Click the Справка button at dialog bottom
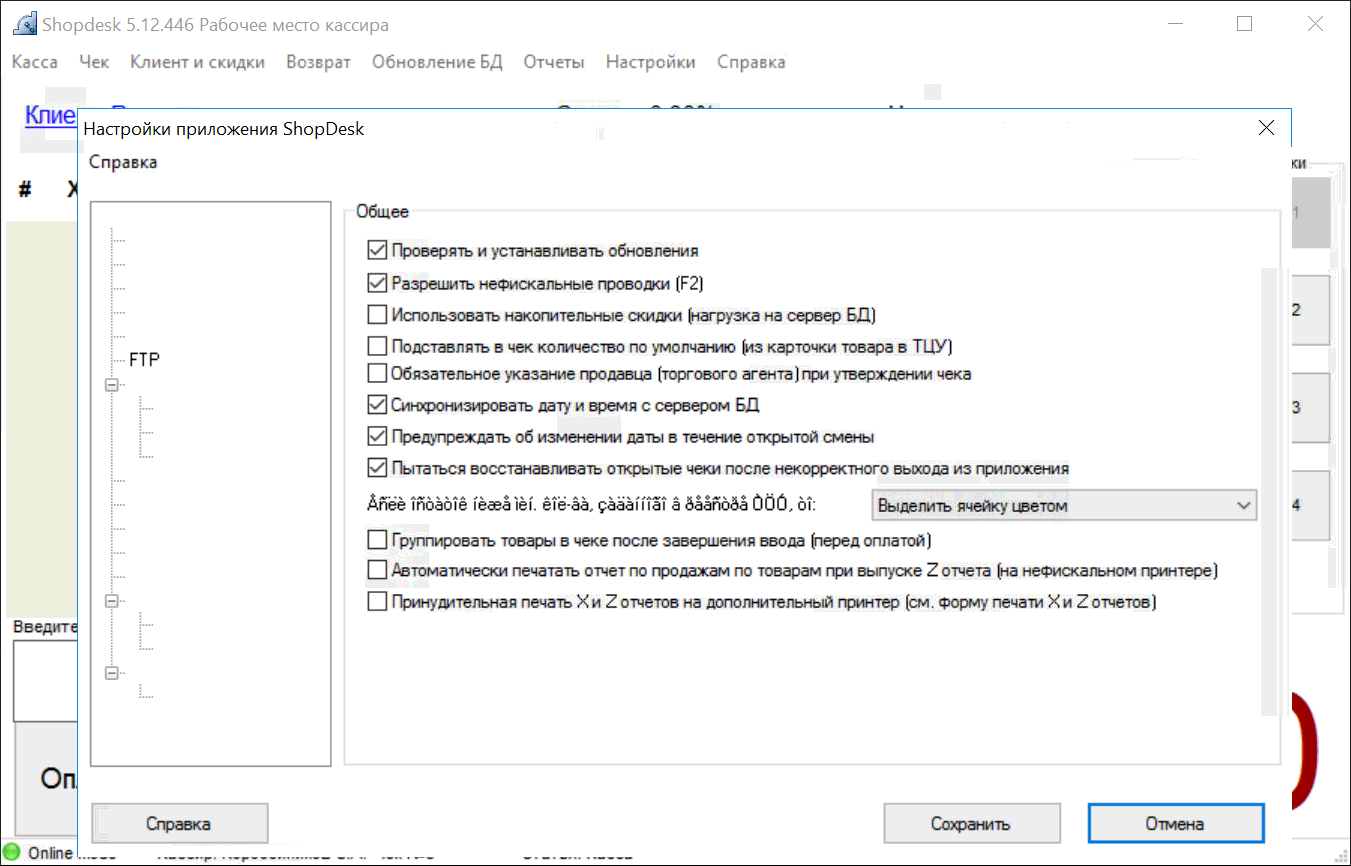This screenshot has height=866, width=1351. pos(179,824)
